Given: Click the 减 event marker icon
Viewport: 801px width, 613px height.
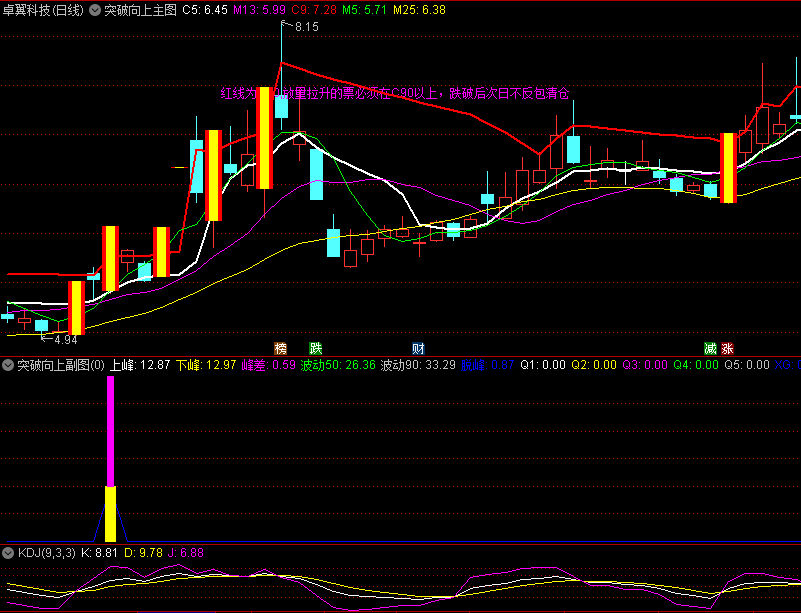Looking at the screenshot, I should [x=710, y=349].
